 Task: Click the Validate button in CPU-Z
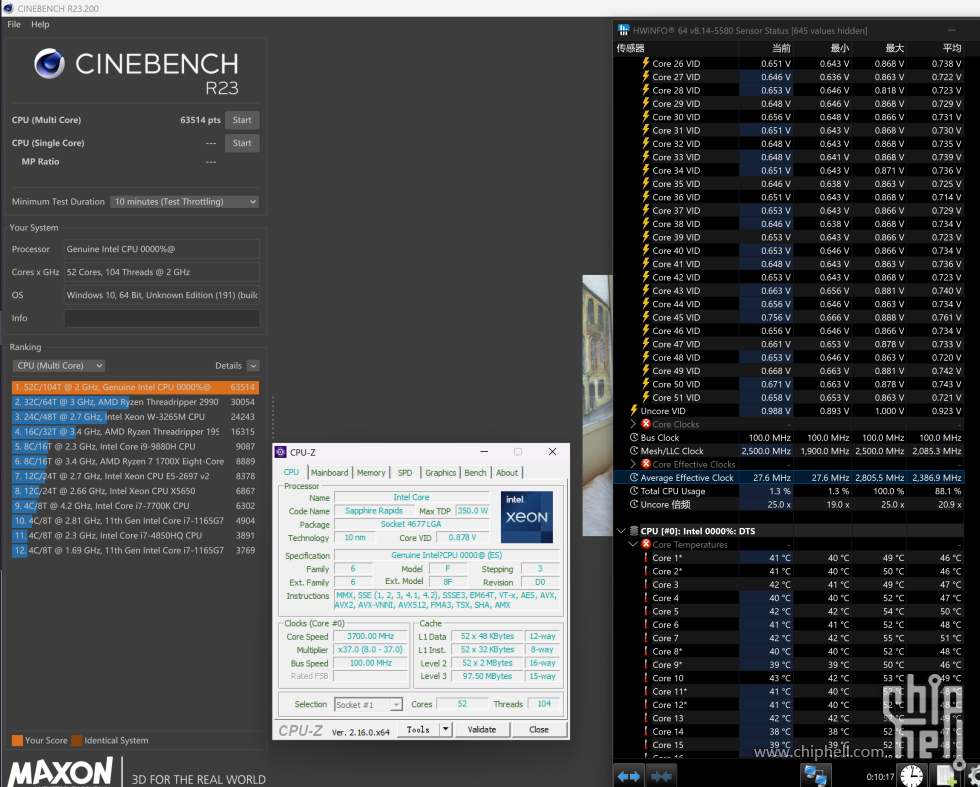[481, 729]
